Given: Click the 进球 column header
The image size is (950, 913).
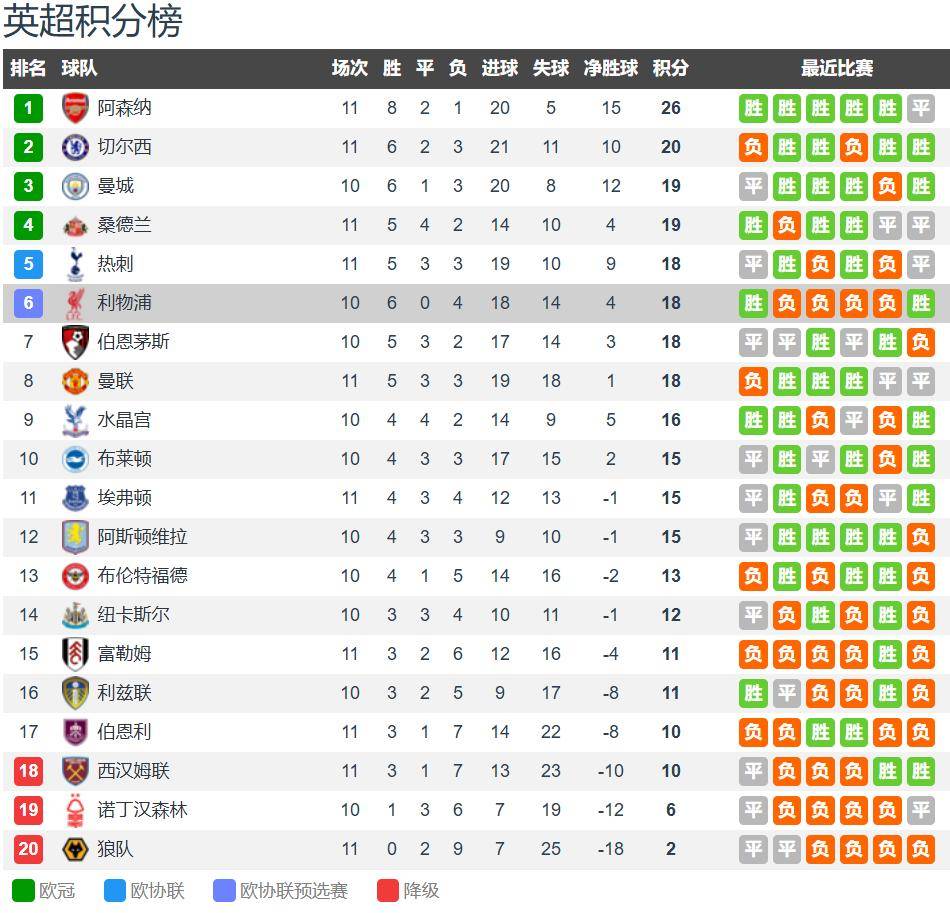Looking at the screenshot, I should click(499, 68).
